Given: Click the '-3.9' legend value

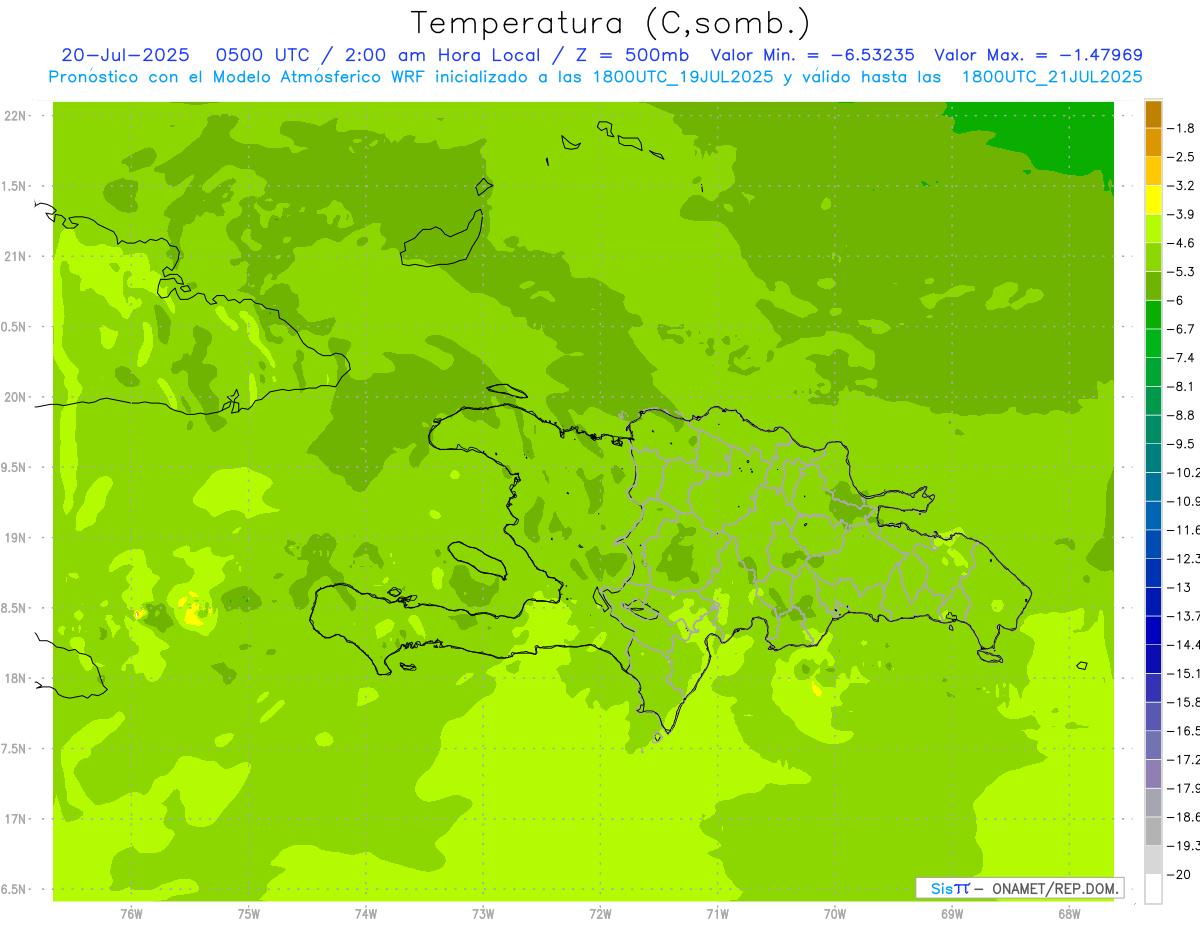Looking at the screenshot, I should [1182, 214].
